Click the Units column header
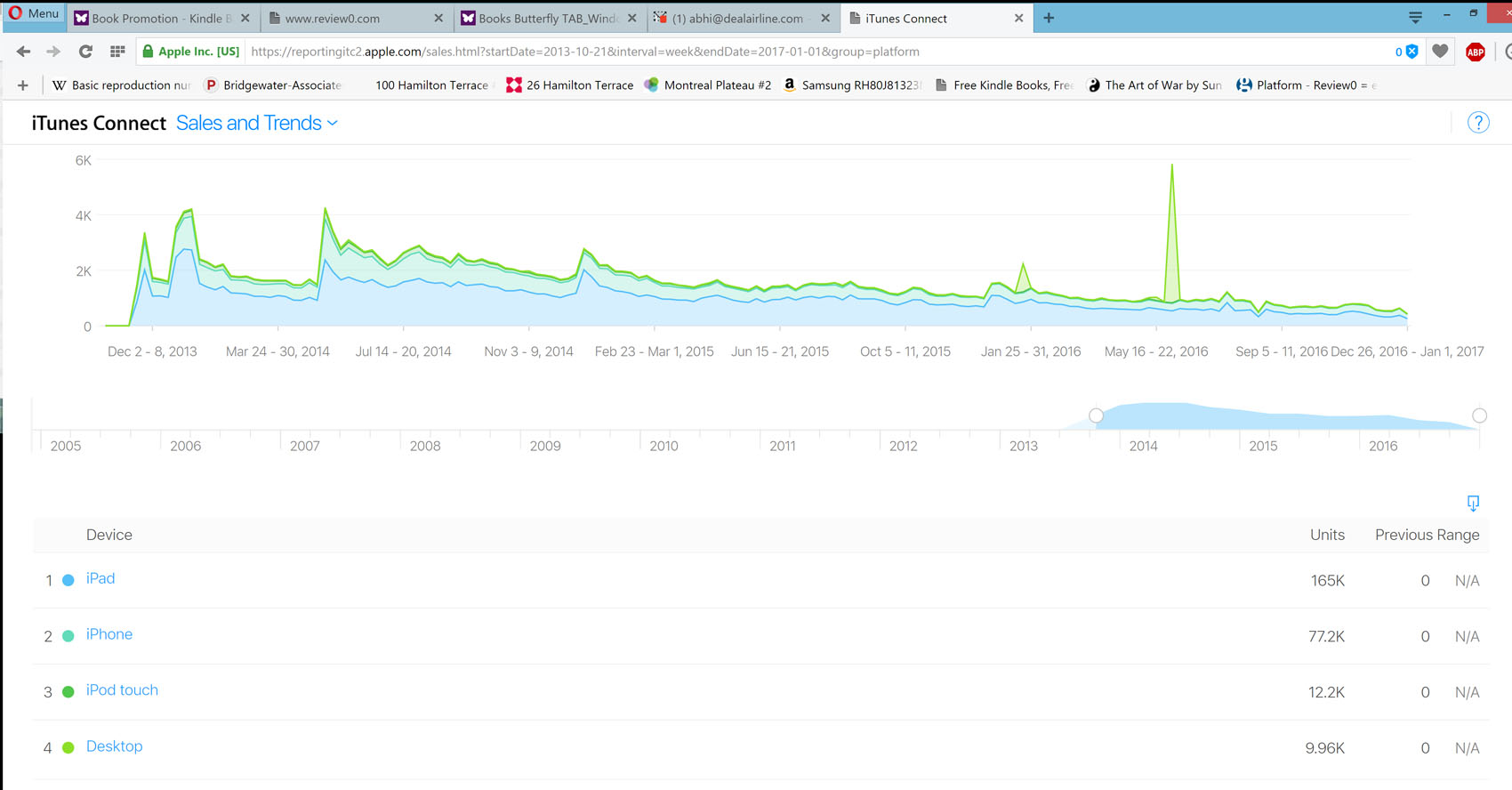Image resolution: width=1512 pixels, height=790 pixels. (1327, 535)
